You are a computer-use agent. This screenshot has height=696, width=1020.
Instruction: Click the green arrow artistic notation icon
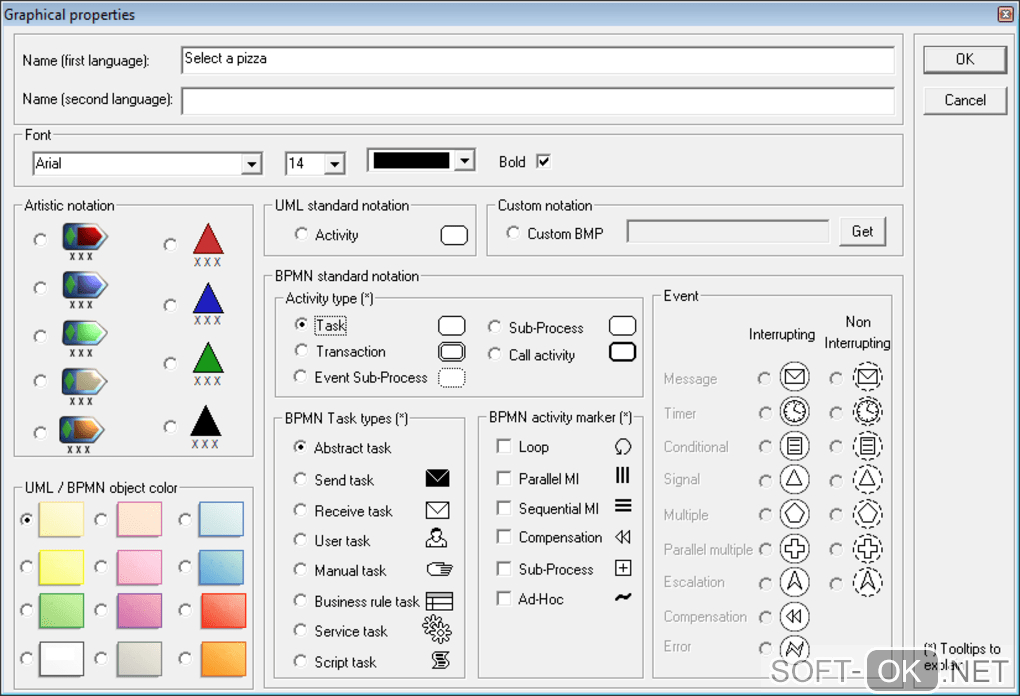[x=85, y=333]
